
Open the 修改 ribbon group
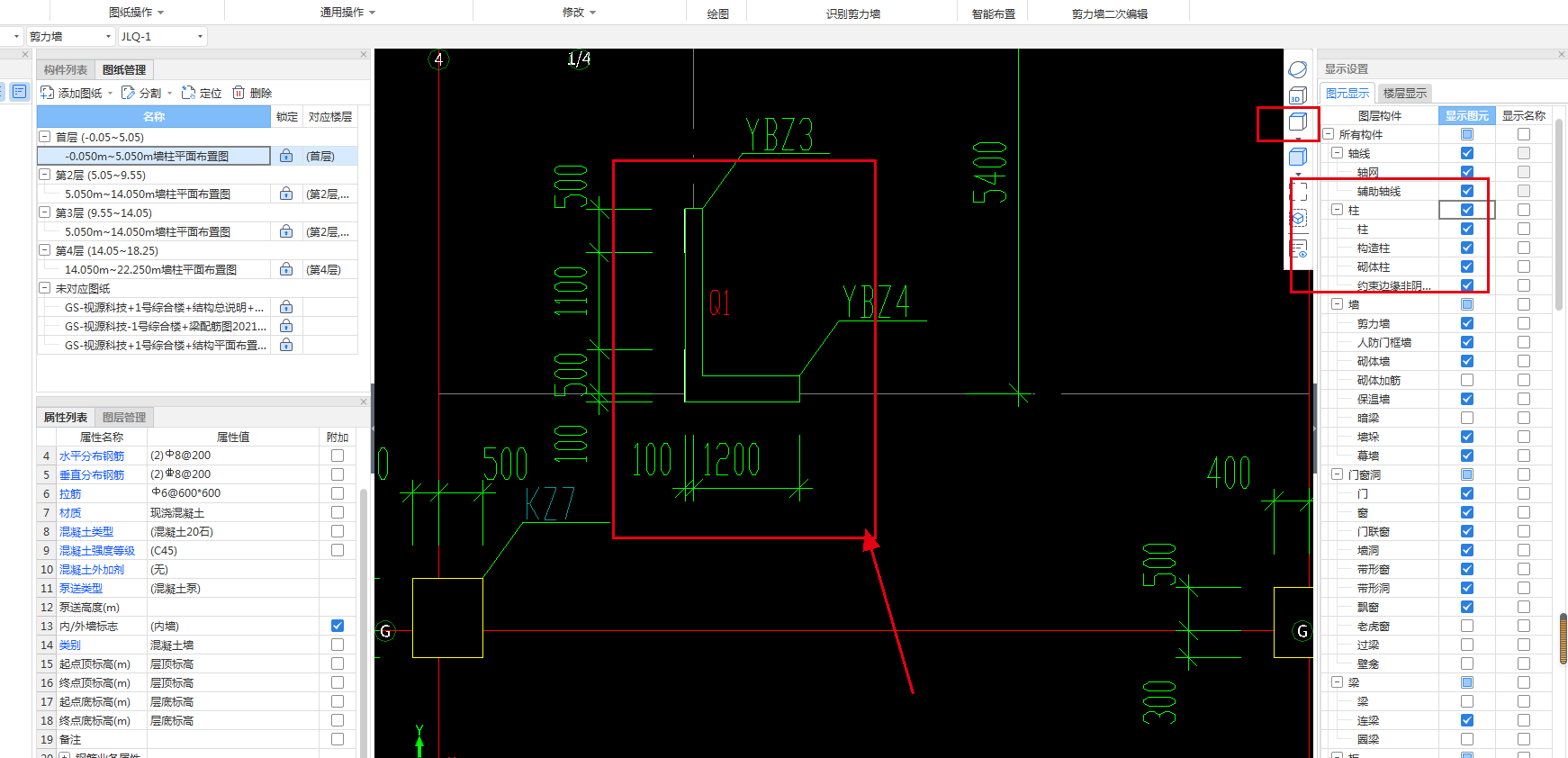580,13
